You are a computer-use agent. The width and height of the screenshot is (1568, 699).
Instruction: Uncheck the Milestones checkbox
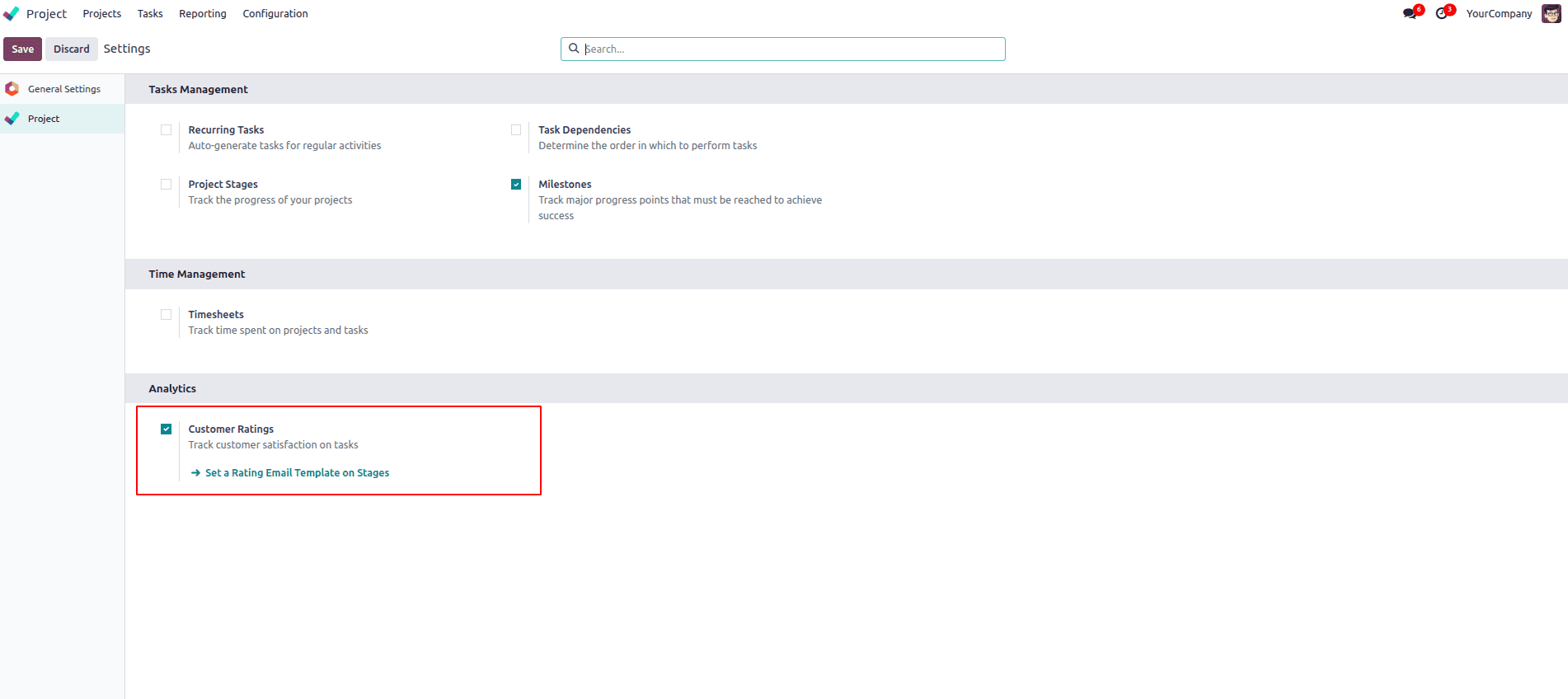coord(516,185)
